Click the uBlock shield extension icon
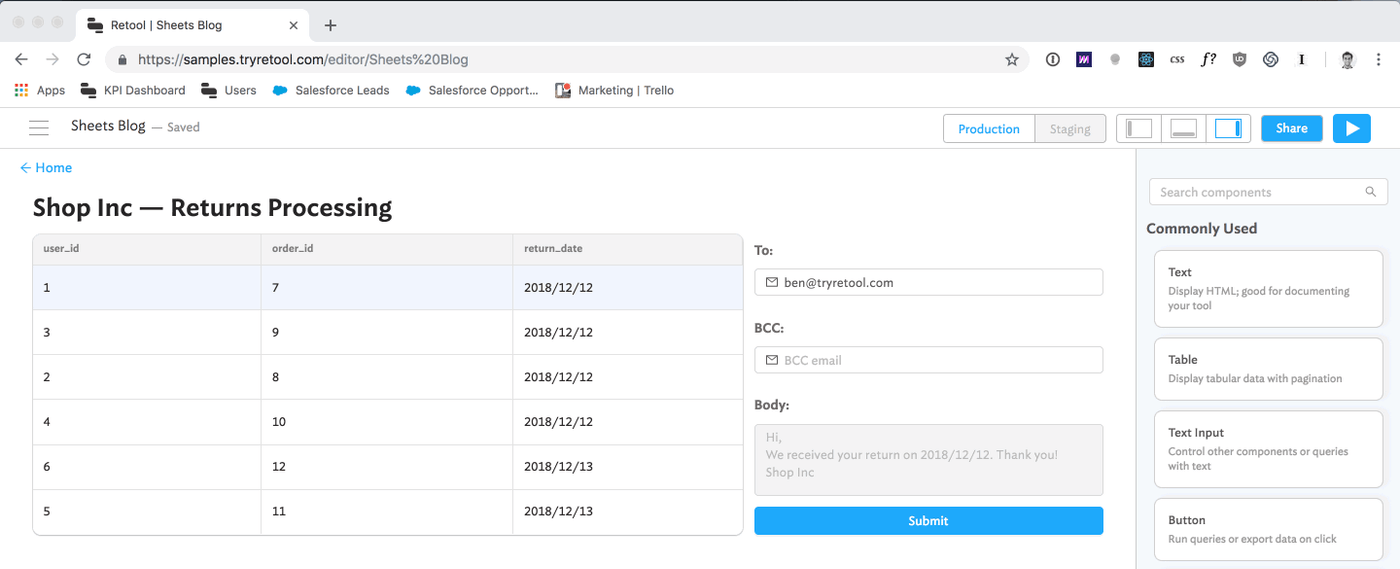This screenshot has height=569, width=1400. pos(1239,60)
